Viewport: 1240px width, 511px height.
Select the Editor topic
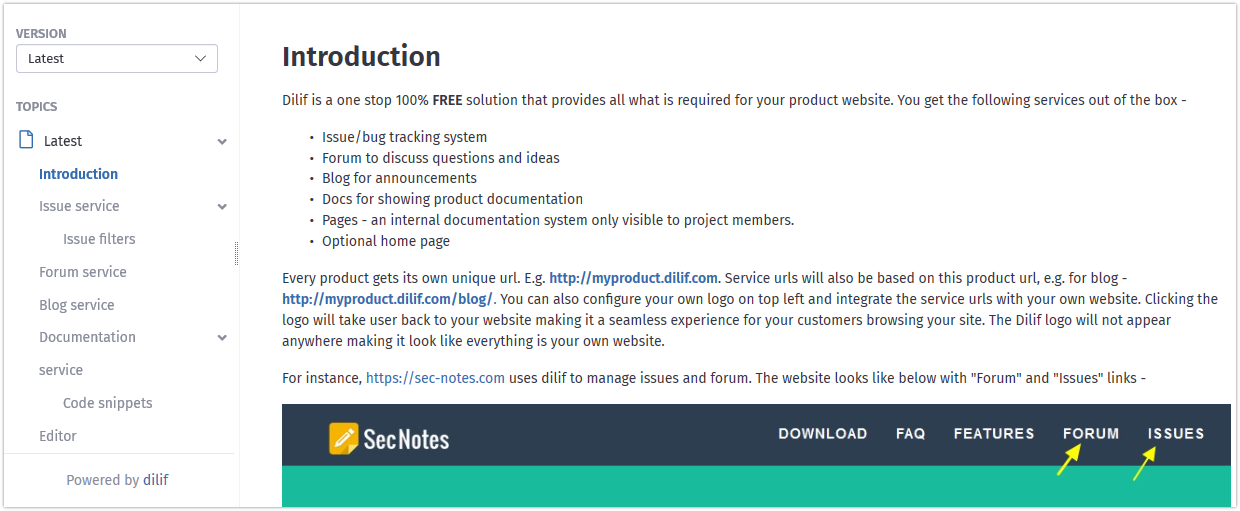click(x=58, y=436)
